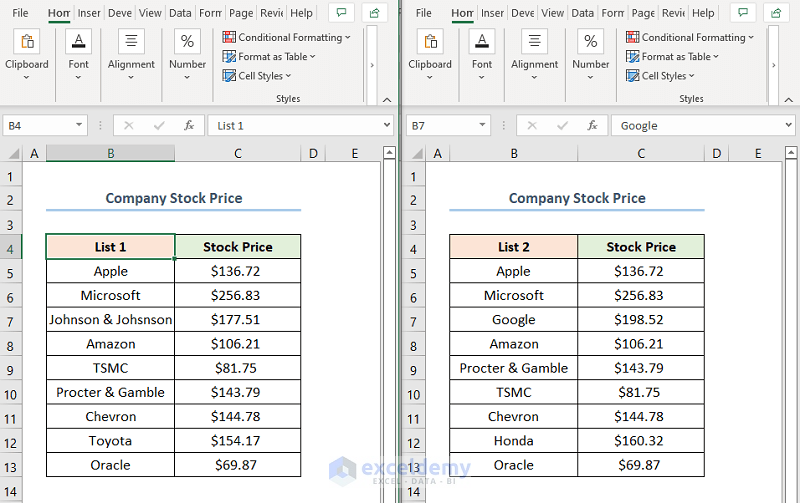
Task: Switch to Insert tab in left window
Action: pyautogui.click(x=89, y=13)
